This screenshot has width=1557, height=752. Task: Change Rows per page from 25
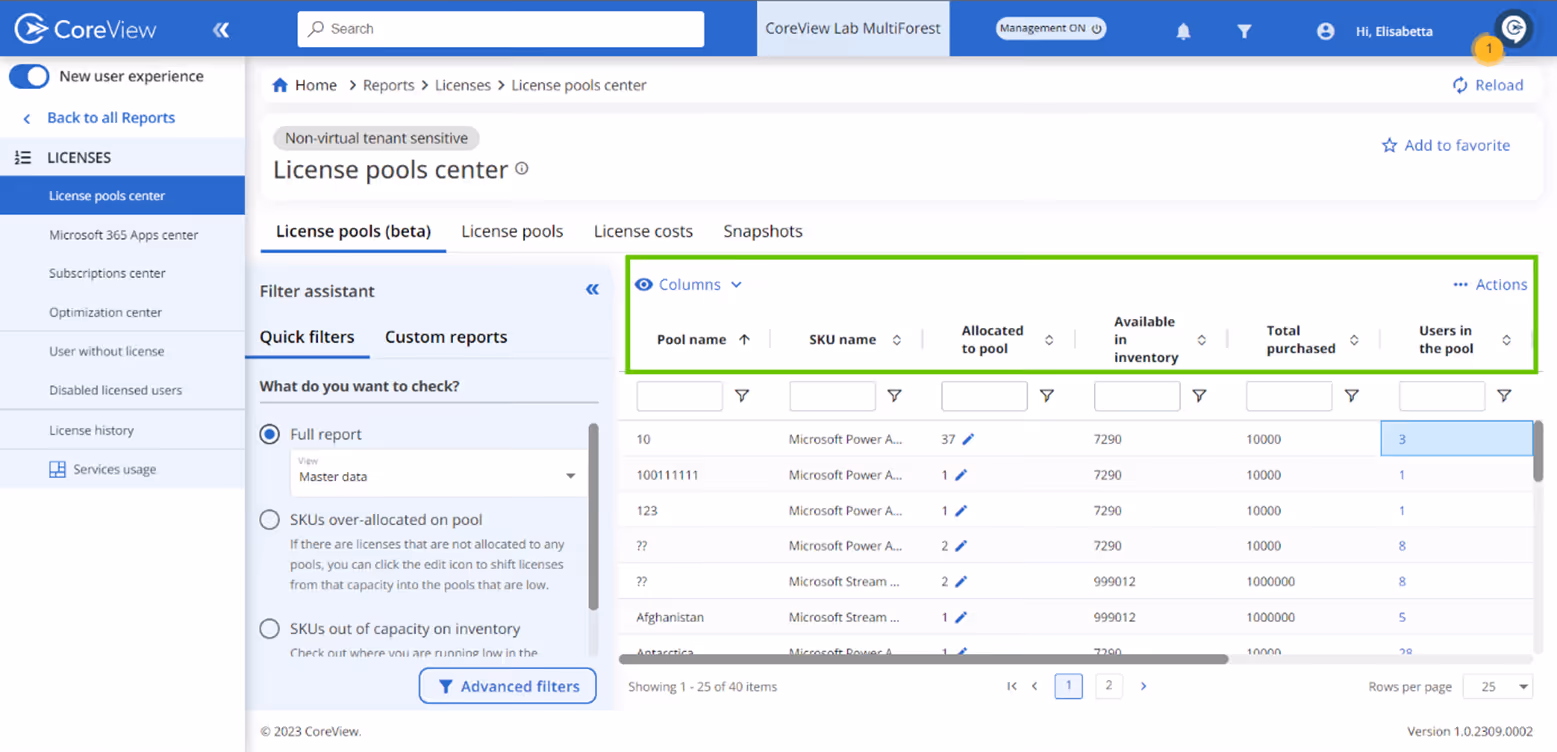click(x=1497, y=687)
